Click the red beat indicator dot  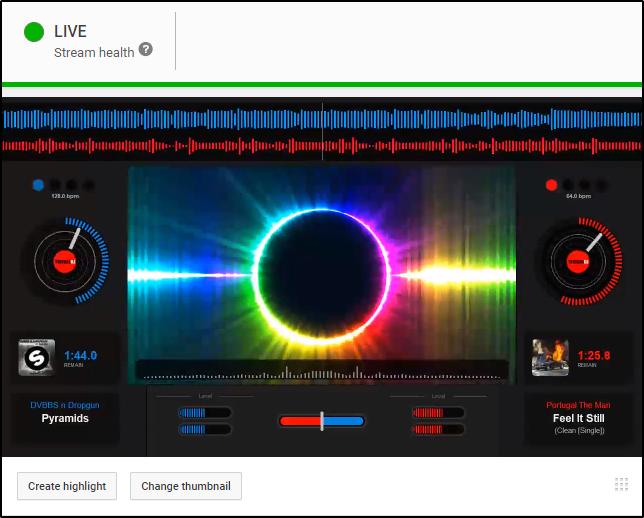click(551, 185)
